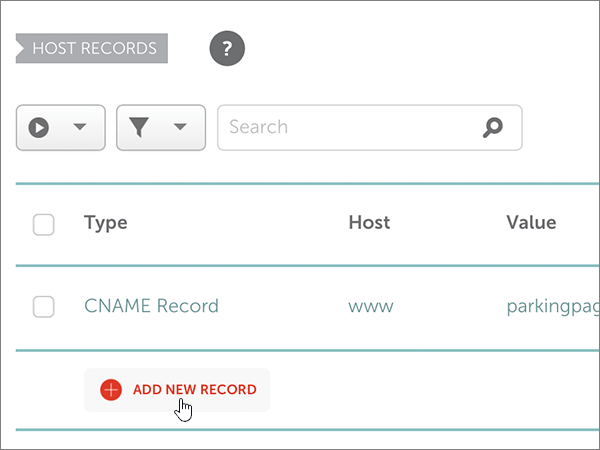Open the Host Records help question mark
600x450 pixels.
[x=227, y=48]
